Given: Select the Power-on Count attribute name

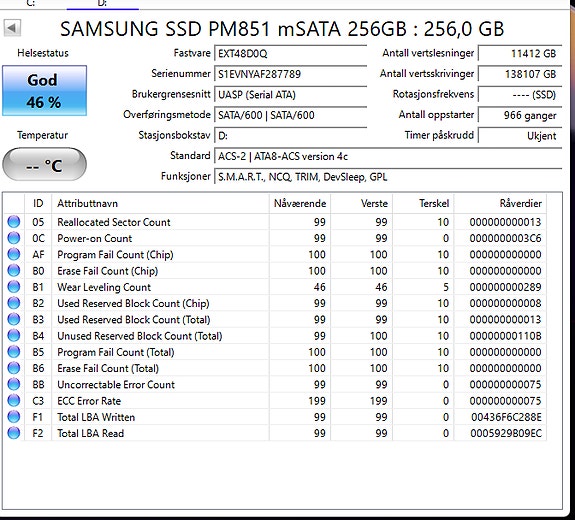Looking at the screenshot, I should (x=94, y=238).
